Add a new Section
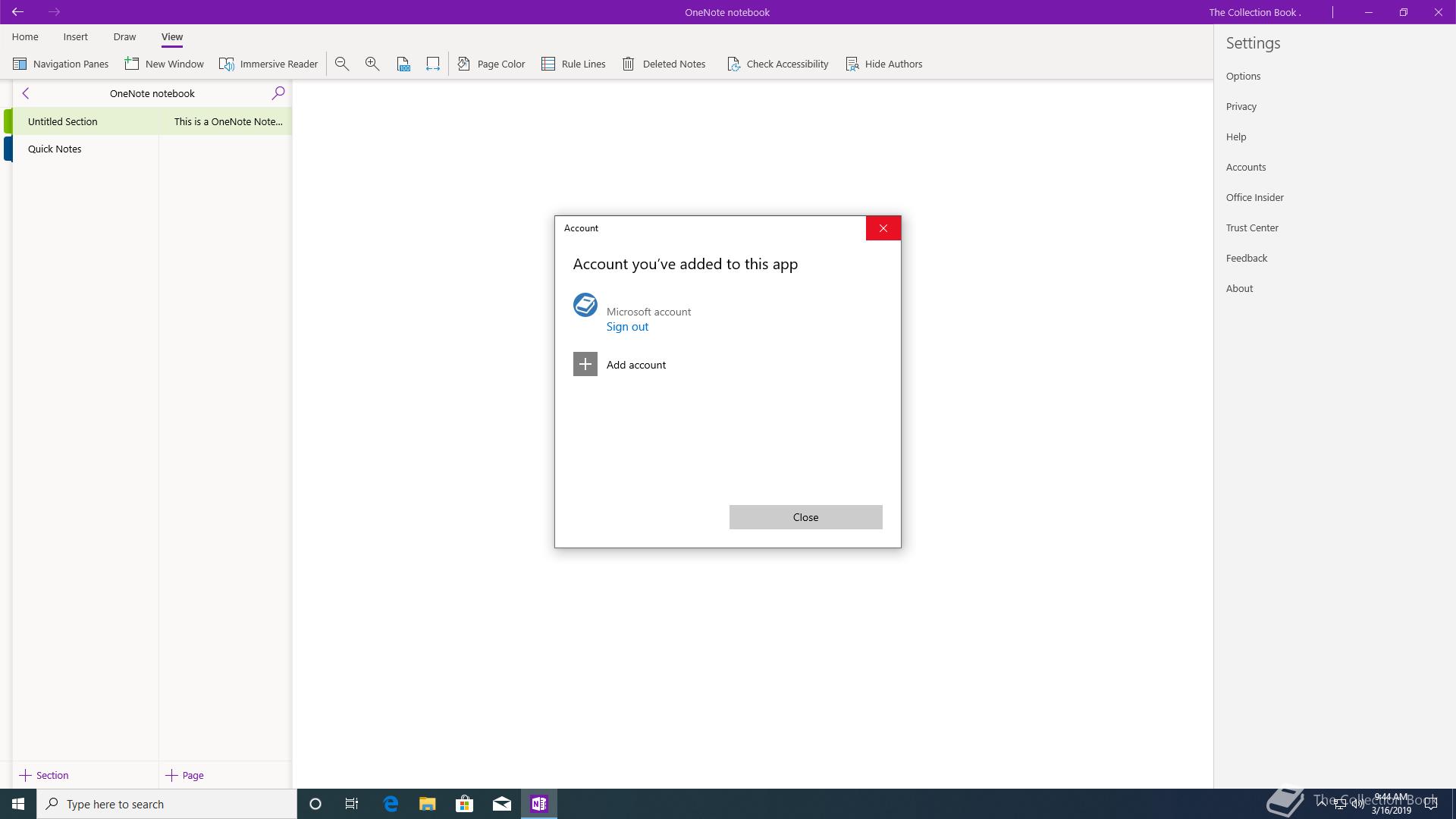Screen dimensions: 1456x819 44,775
